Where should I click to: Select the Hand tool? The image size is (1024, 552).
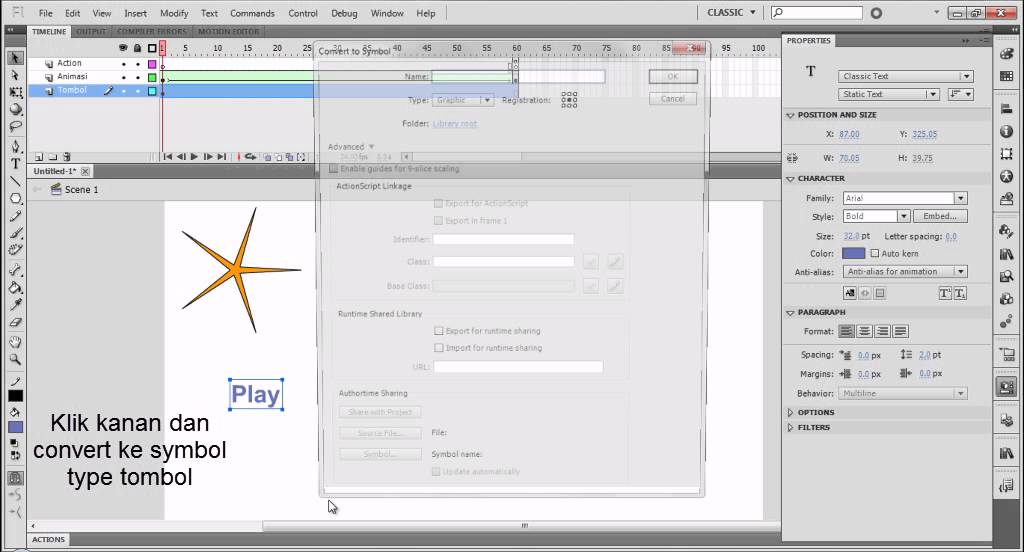click(x=15, y=342)
